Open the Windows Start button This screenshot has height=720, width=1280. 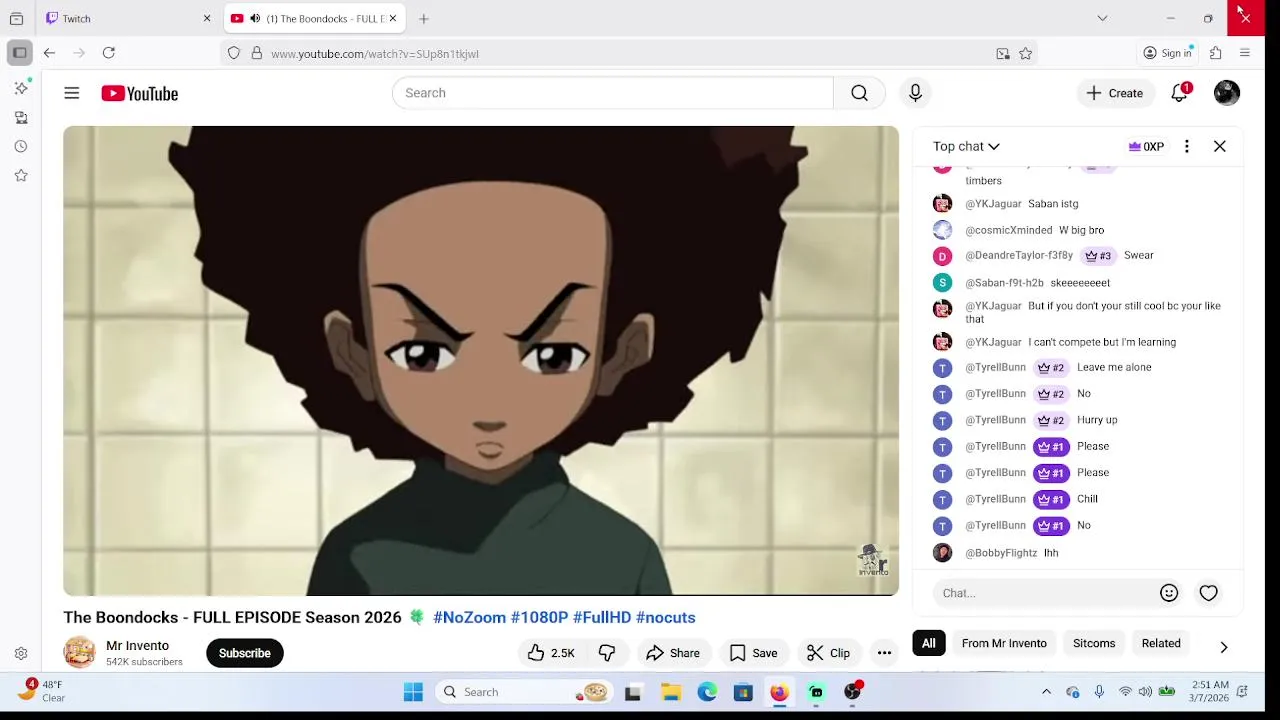(413, 692)
